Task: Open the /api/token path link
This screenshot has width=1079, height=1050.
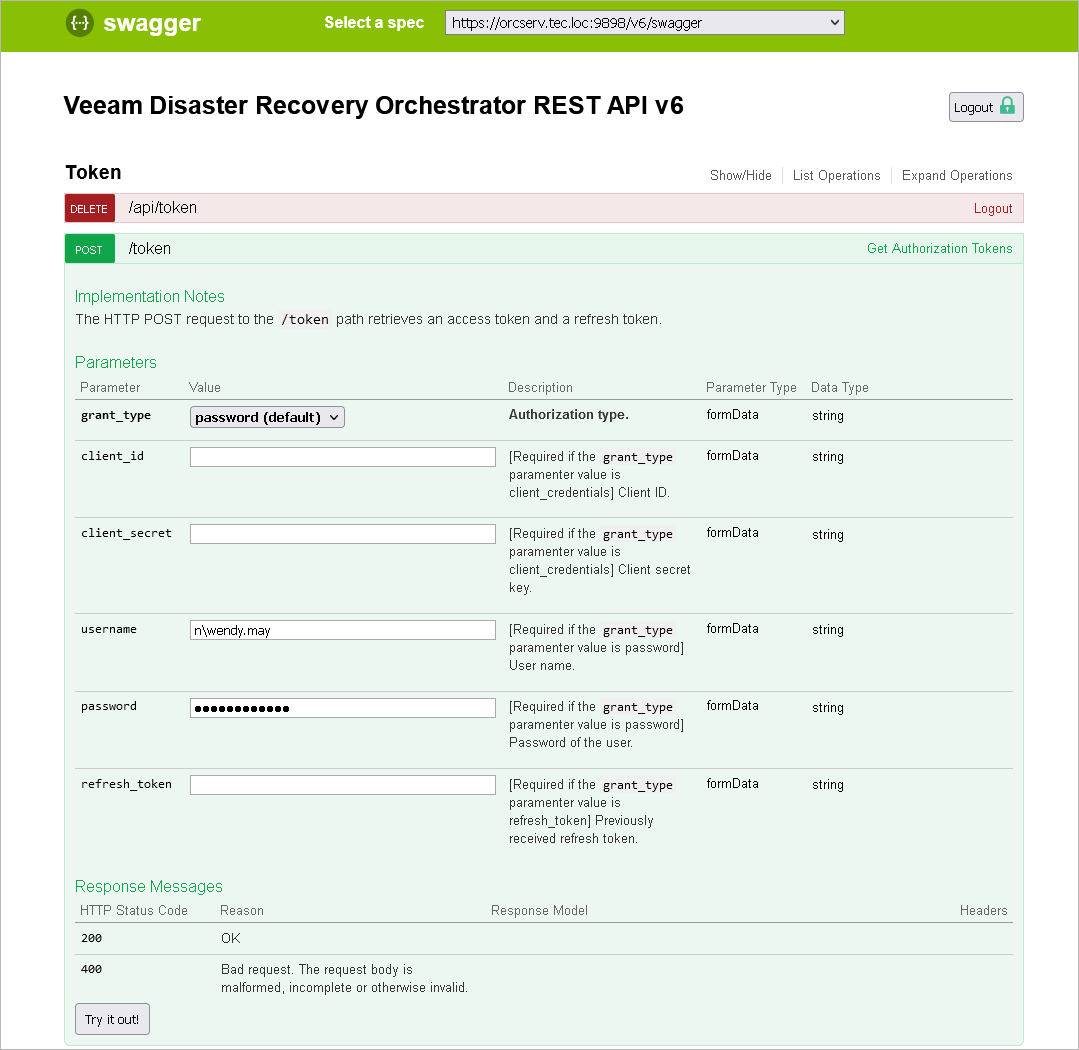Action: point(162,208)
